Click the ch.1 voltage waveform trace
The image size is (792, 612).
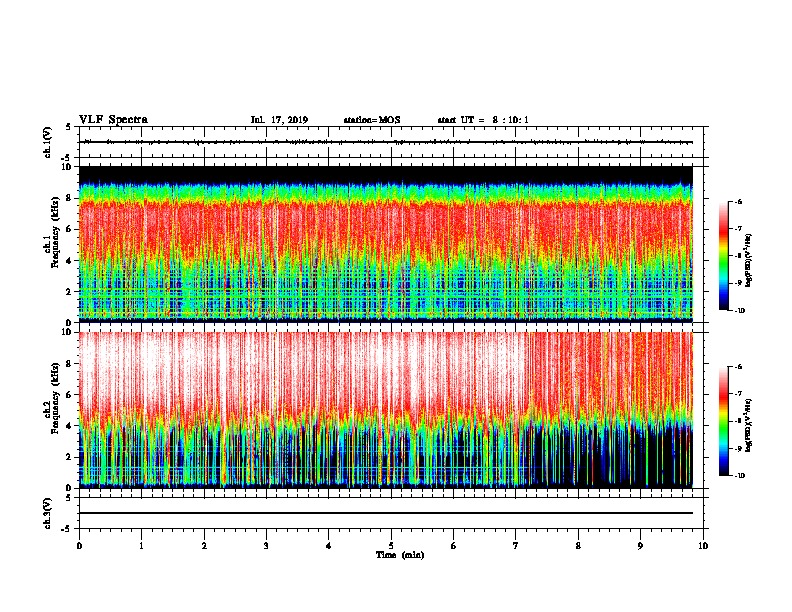(386, 142)
